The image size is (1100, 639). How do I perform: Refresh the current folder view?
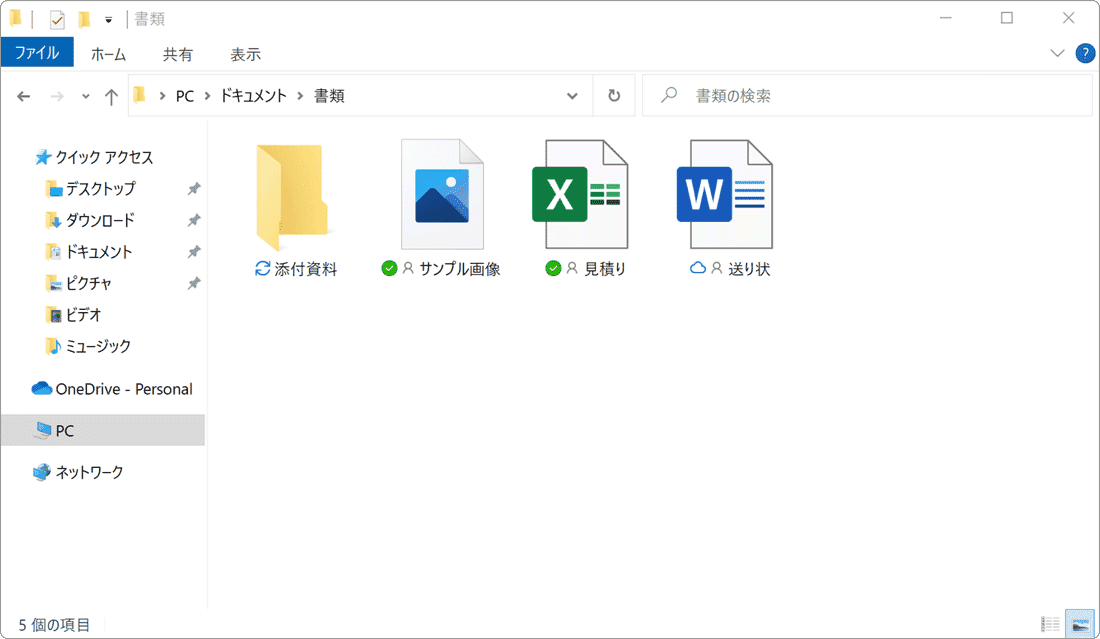point(614,95)
